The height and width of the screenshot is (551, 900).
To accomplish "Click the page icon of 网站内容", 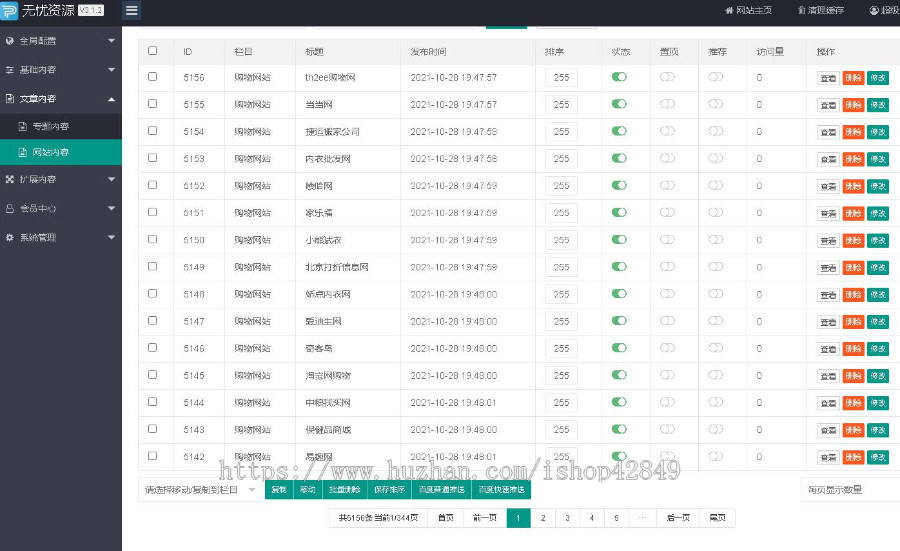I will coord(22,152).
